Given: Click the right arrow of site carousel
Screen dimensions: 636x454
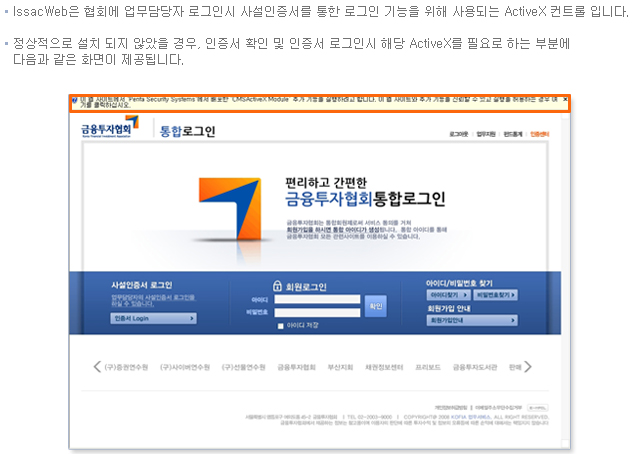Looking at the screenshot, I should tap(528, 367).
